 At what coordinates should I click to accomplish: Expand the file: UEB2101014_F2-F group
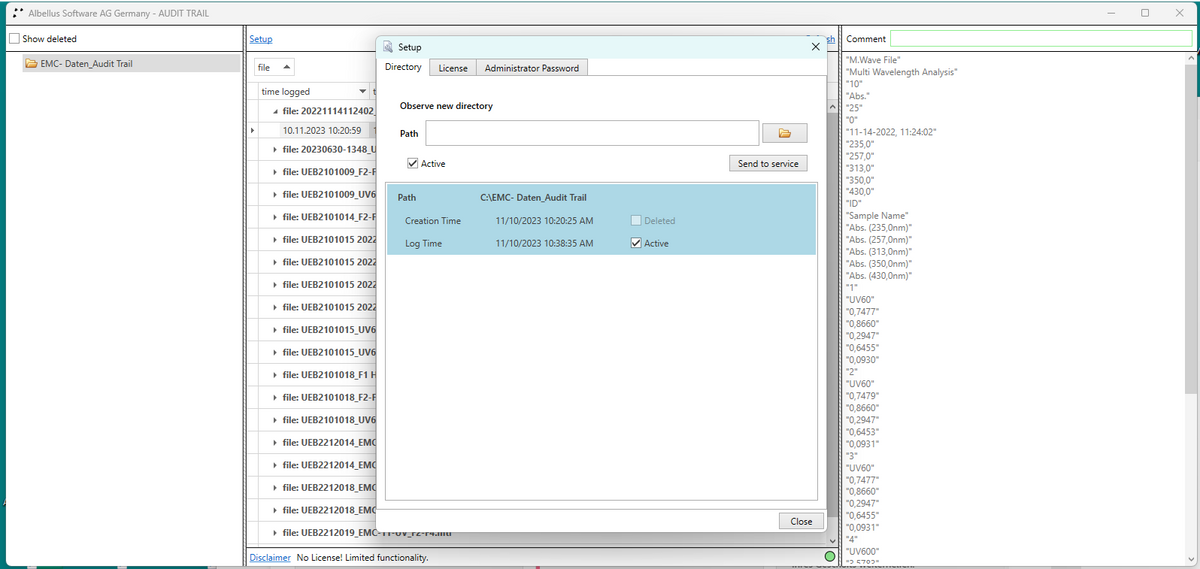click(276, 217)
